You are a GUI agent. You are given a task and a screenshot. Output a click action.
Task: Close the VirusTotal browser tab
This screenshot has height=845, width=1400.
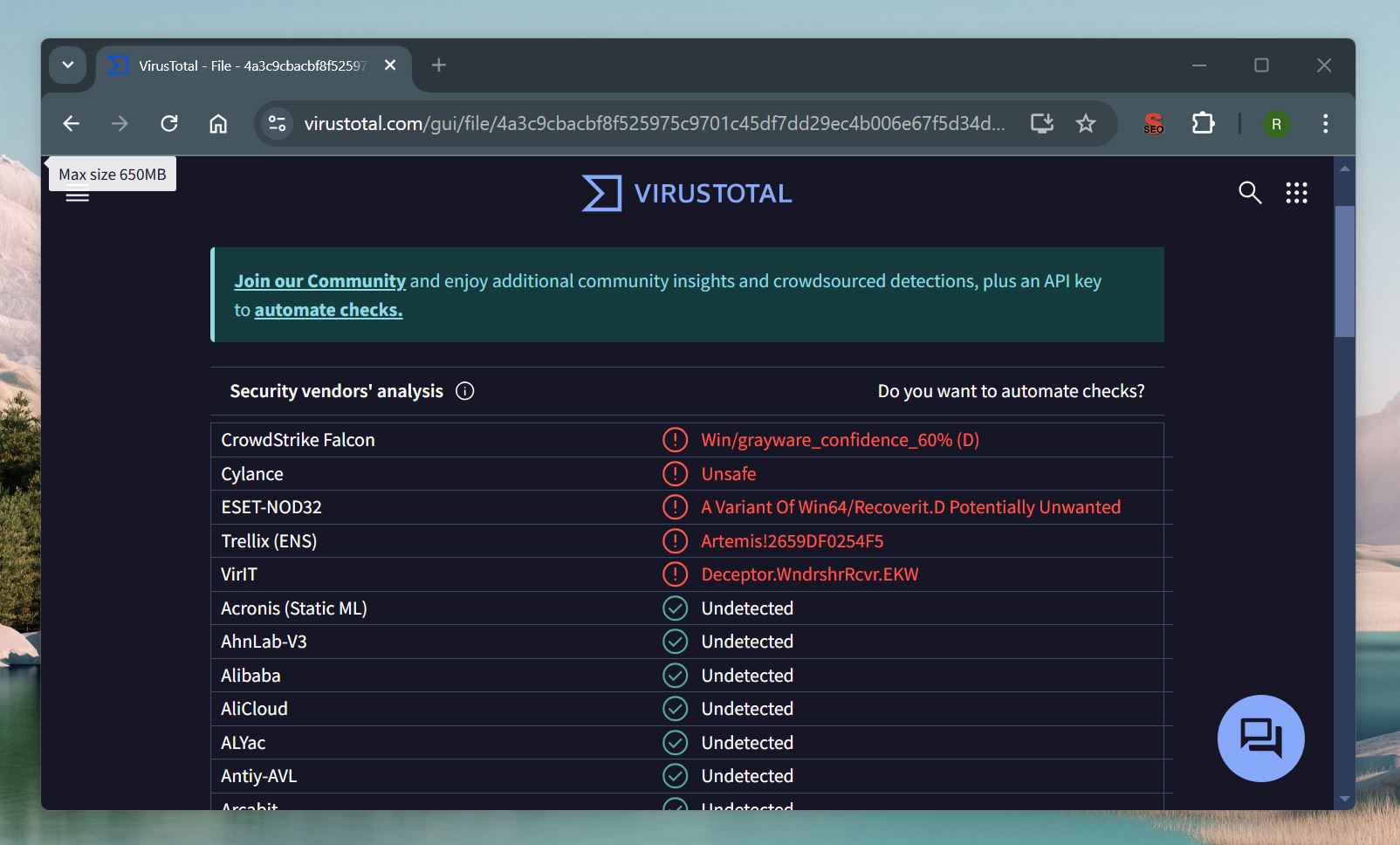coord(390,65)
